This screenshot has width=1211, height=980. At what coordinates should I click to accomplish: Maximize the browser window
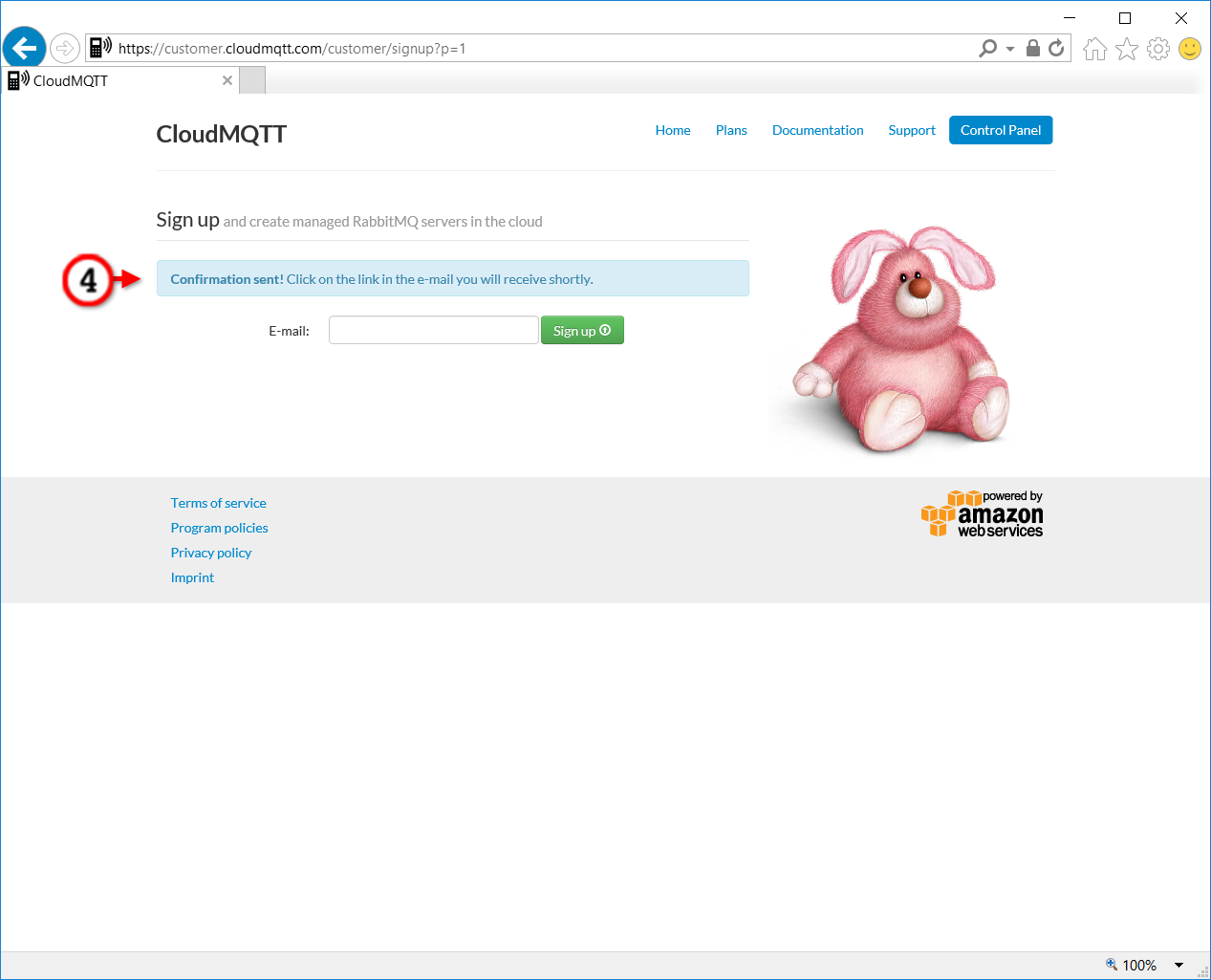[x=1125, y=17]
